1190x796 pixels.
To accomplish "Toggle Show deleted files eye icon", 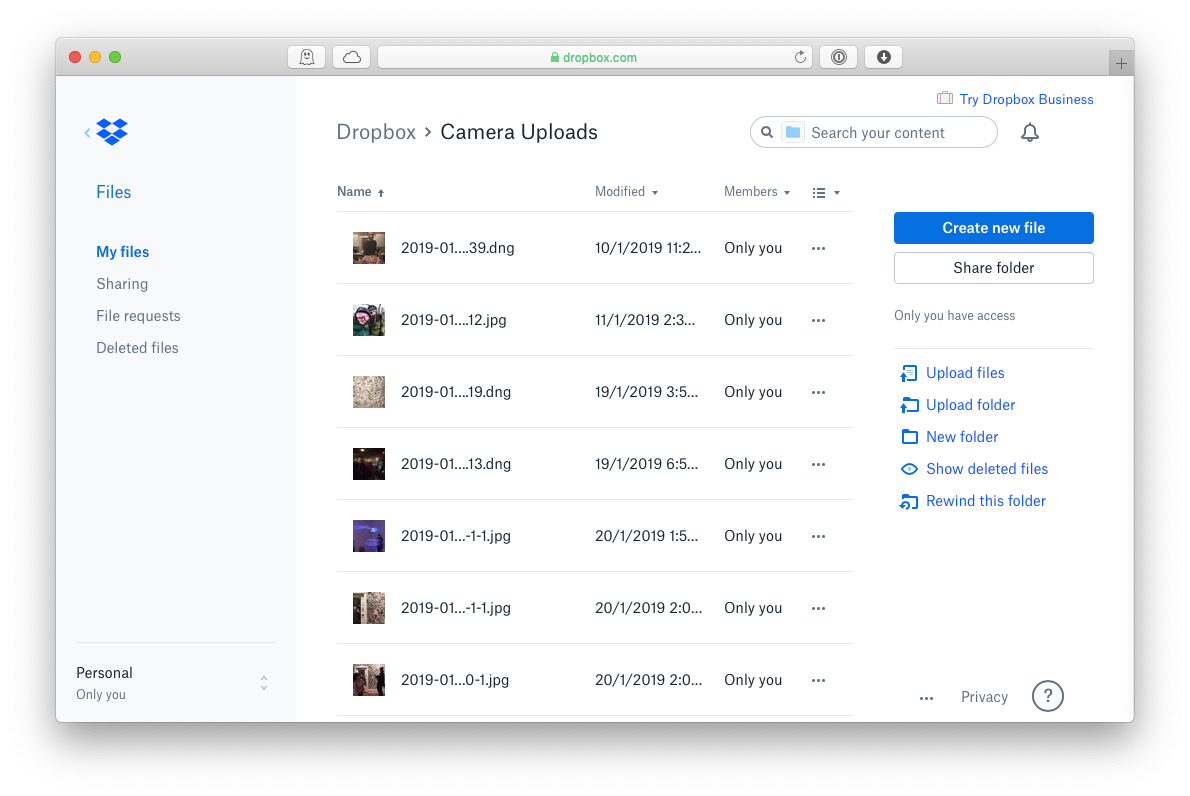I will pos(909,469).
